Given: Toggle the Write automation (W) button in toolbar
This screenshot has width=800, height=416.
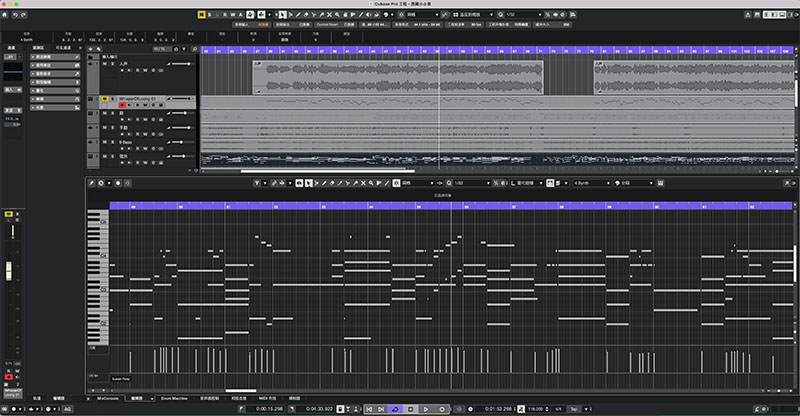Looking at the screenshot, I should (x=233, y=15).
